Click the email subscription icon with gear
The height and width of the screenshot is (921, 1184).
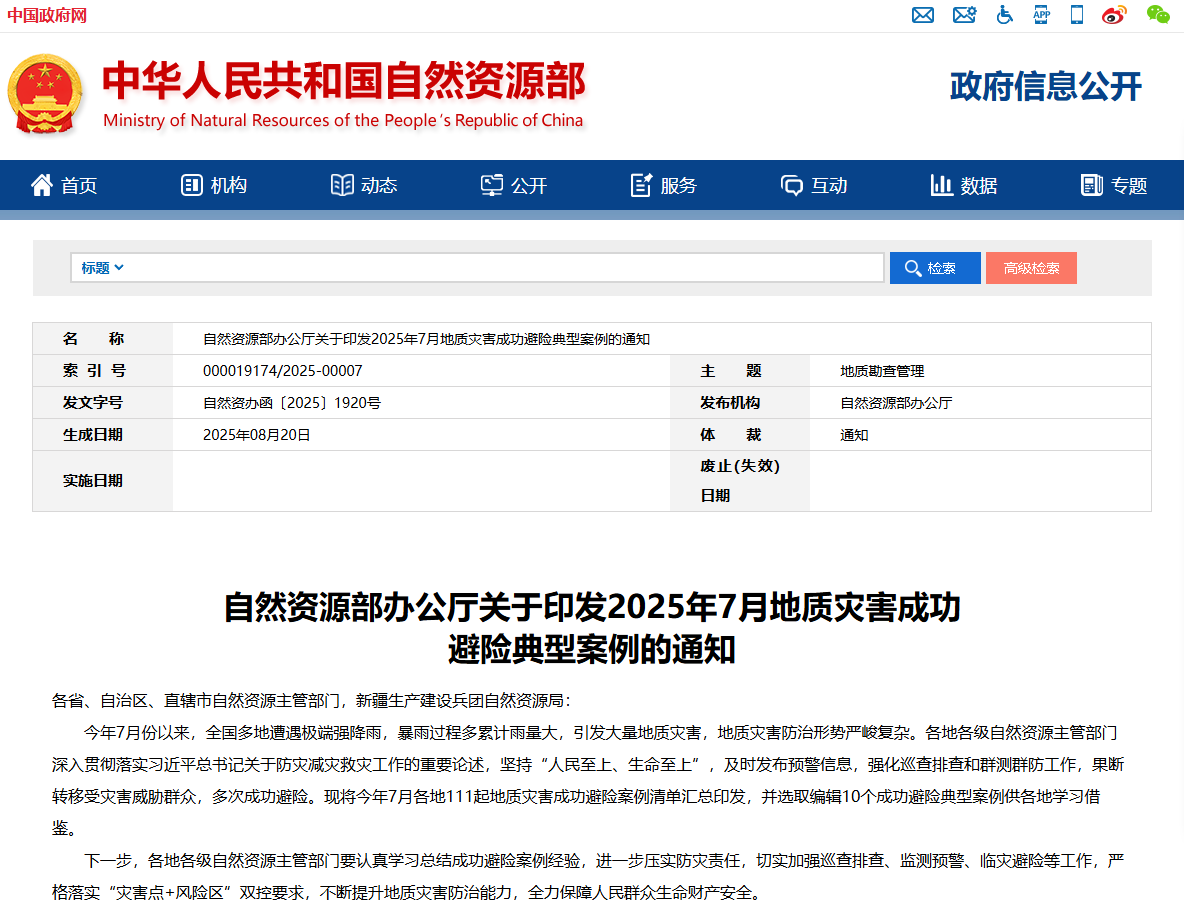tap(964, 15)
